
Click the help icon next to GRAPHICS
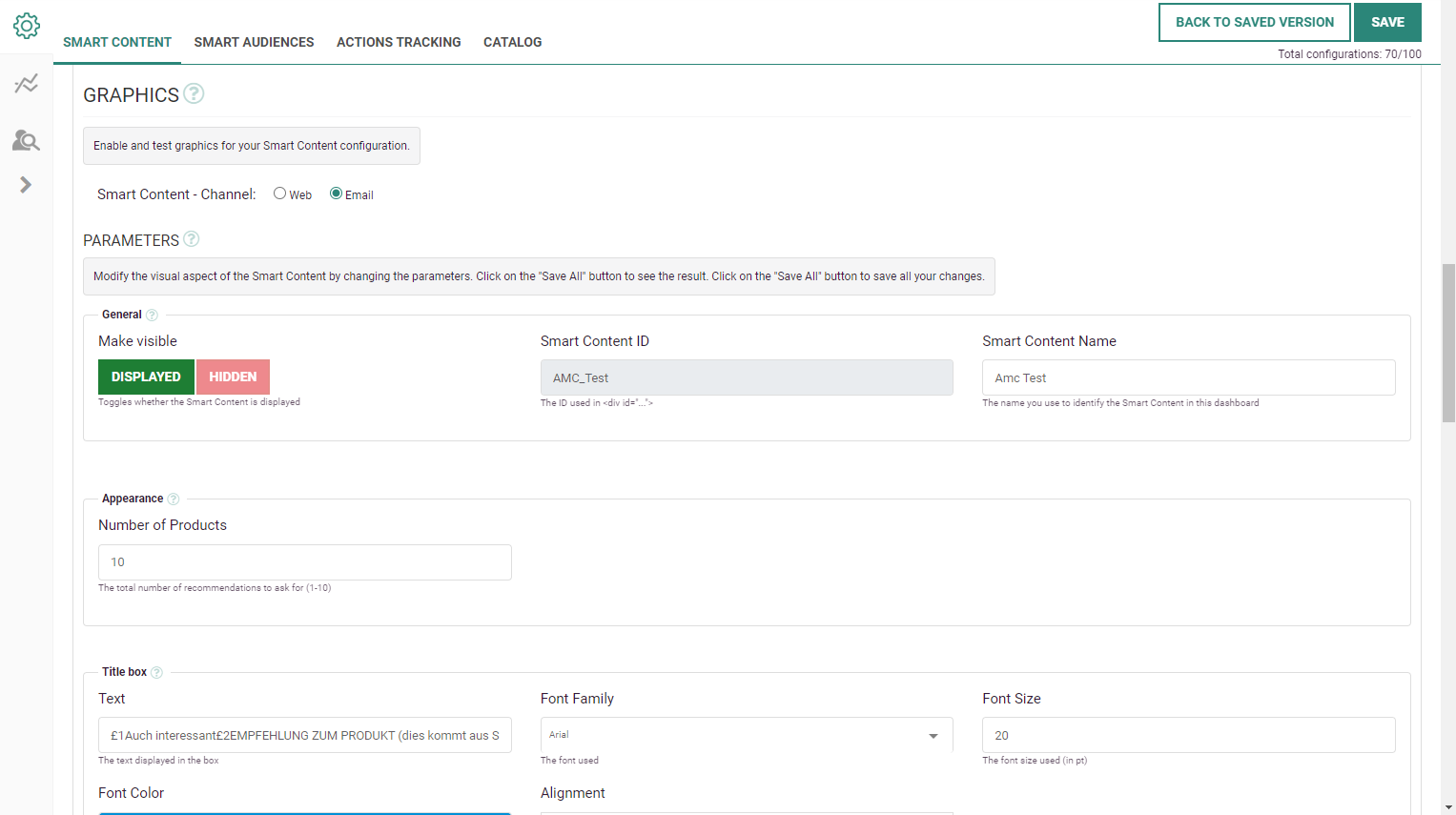194,93
